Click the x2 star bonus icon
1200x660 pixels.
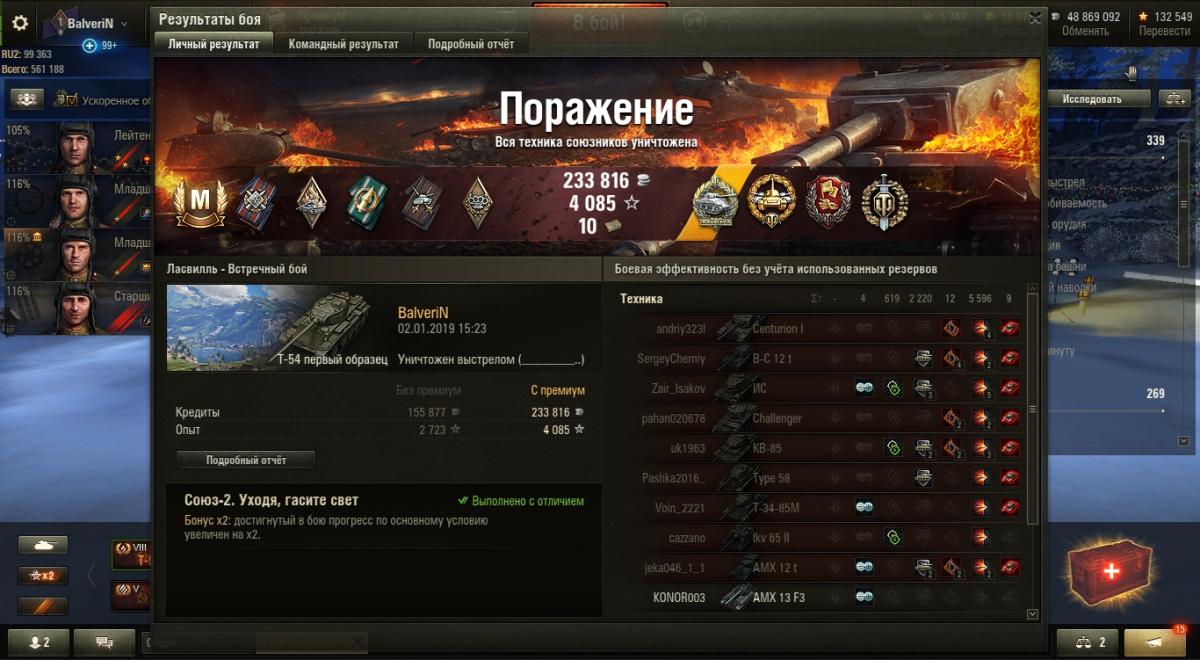pos(43,575)
